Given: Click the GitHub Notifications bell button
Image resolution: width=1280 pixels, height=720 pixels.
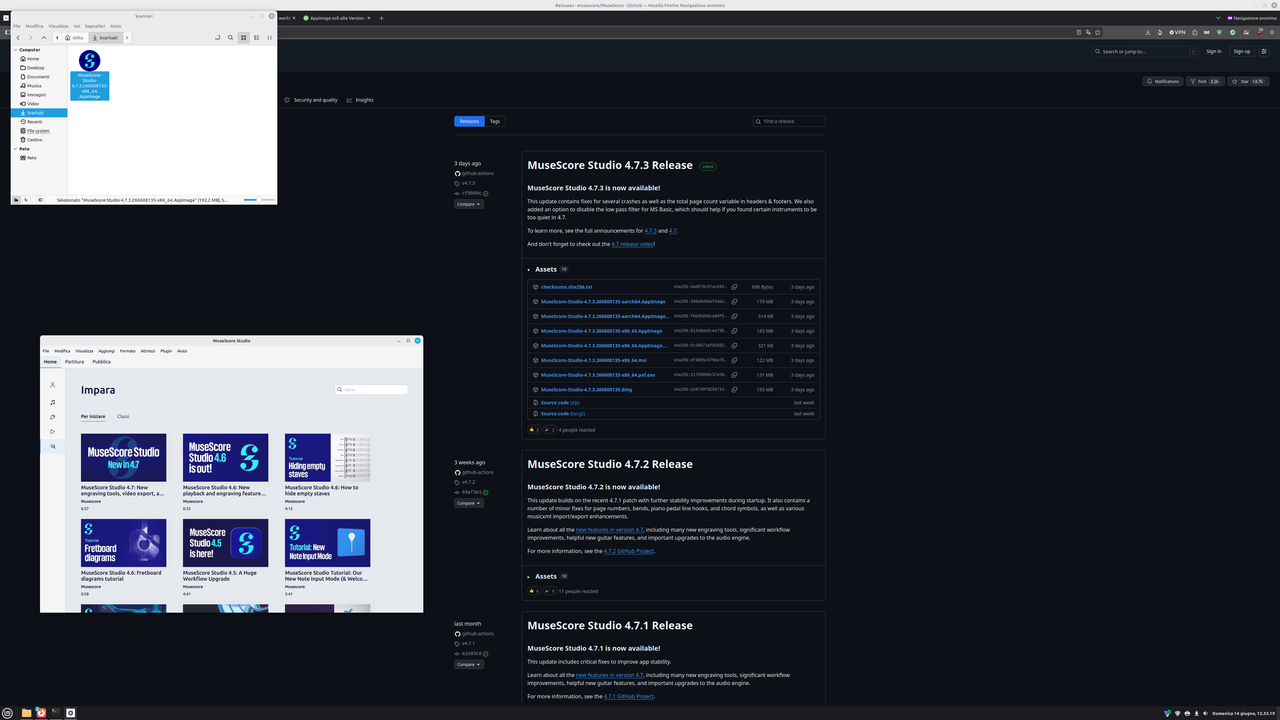Looking at the screenshot, I should pyautogui.click(x=1163, y=81).
